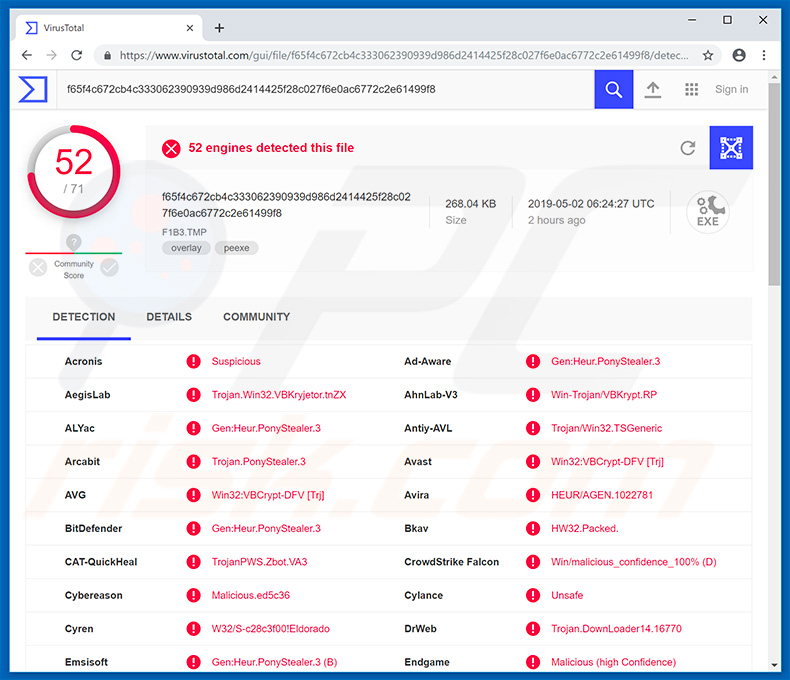Click the vertical page scrollbar thumb
This screenshot has width=790, height=680.
(x=774, y=184)
